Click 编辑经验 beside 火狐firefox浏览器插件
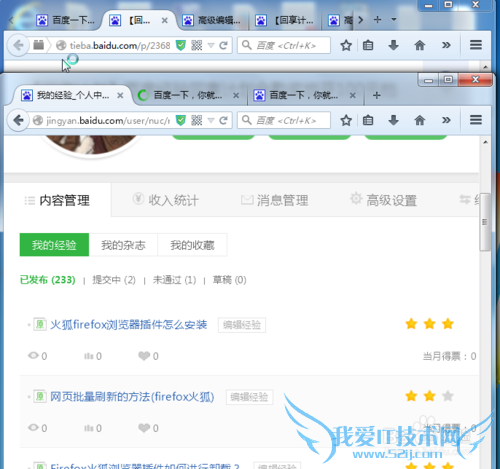This screenshot has height=469, width=500. point(242,325)
